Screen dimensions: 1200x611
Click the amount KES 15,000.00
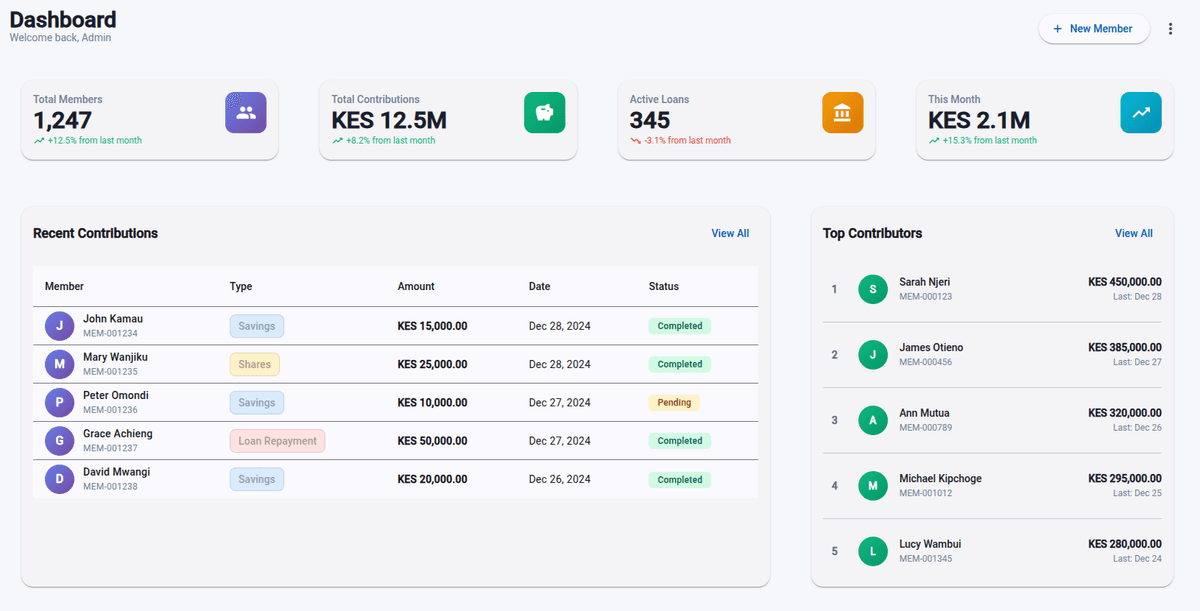[432, 326]
